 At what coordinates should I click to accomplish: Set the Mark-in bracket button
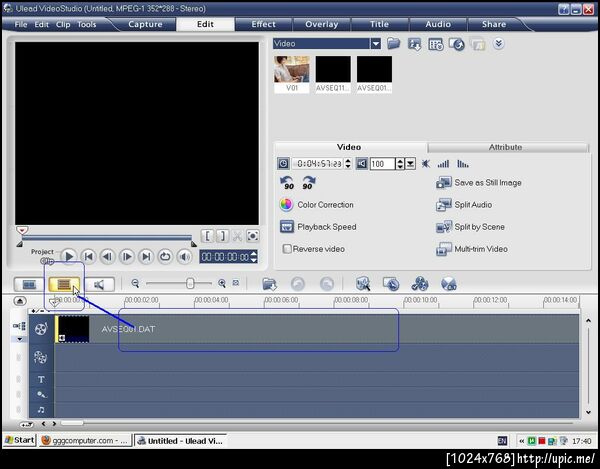(x=207, y=236)
